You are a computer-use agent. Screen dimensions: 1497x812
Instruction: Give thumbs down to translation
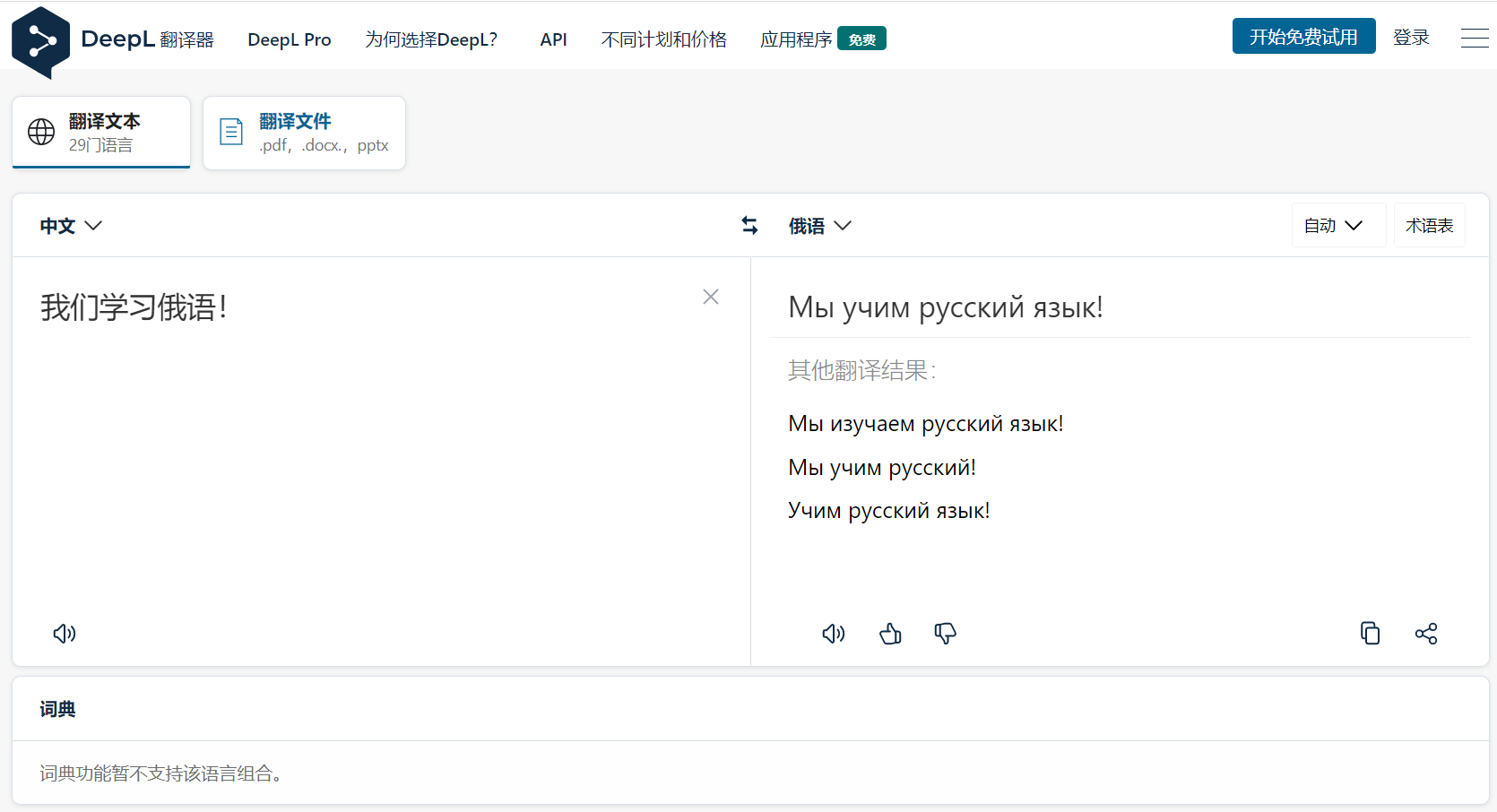[x=945, y=634]
